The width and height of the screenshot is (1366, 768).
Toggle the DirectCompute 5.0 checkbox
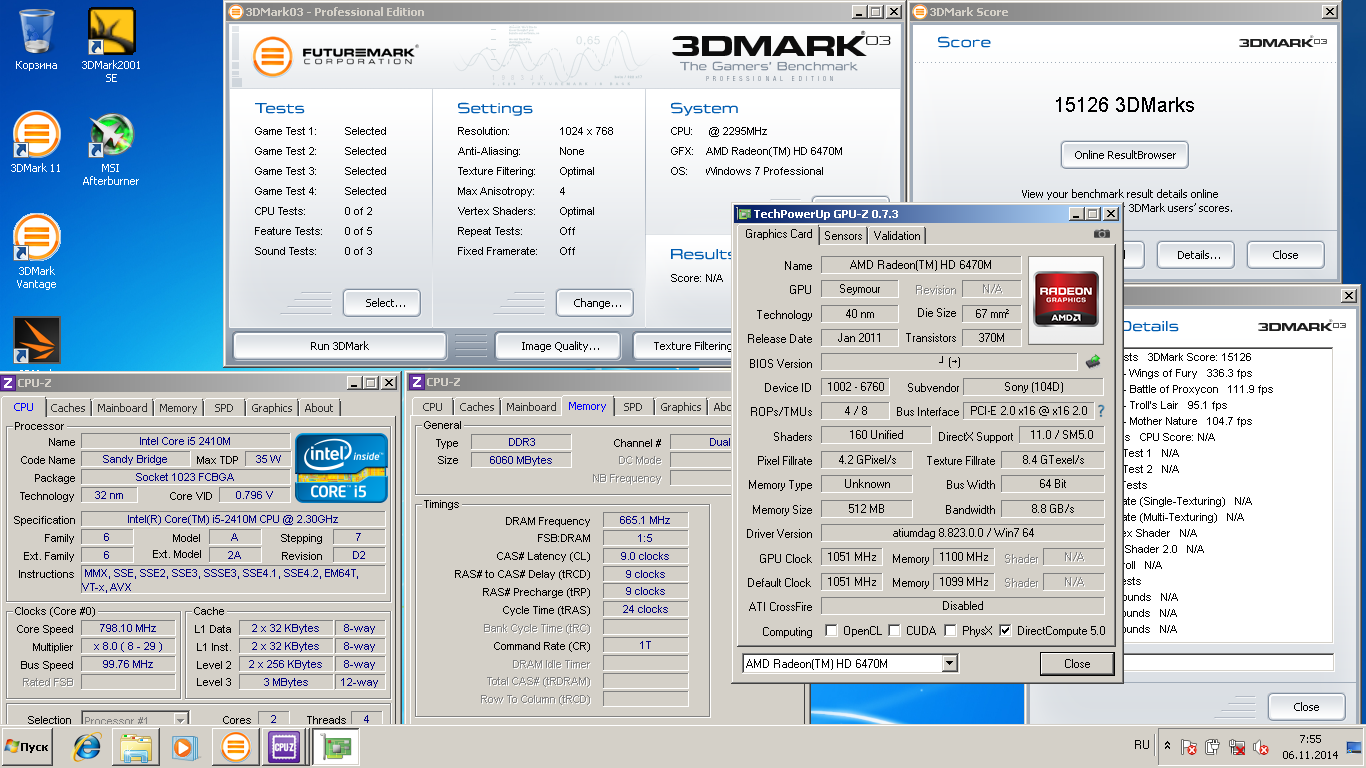pyautogui.click(x=1005, y=631)
